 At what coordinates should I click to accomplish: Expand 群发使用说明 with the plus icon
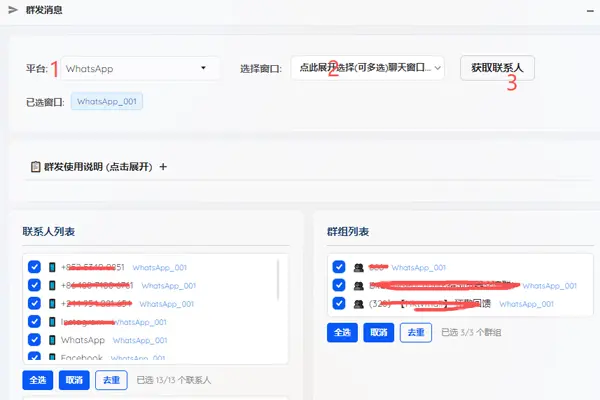point(163,167)
